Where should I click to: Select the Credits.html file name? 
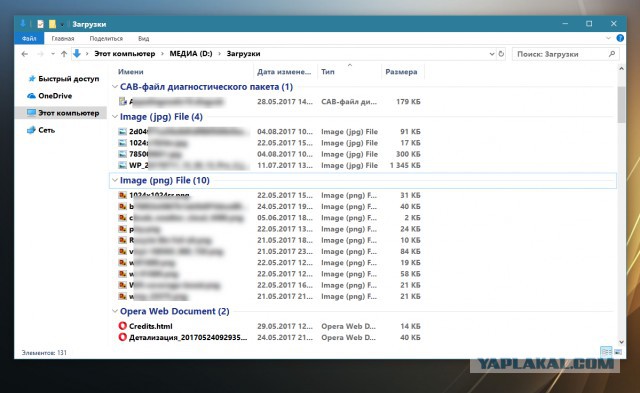coord(151,326)
